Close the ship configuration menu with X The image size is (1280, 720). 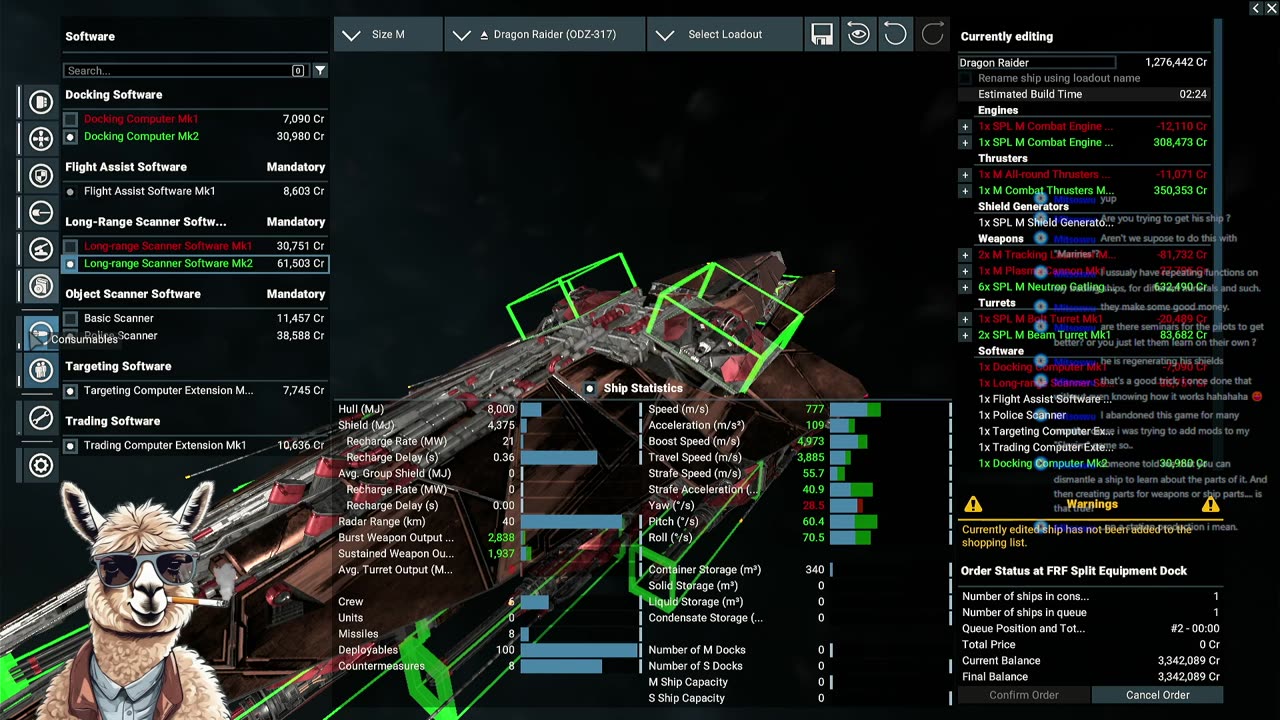[x=1271, y=8]
